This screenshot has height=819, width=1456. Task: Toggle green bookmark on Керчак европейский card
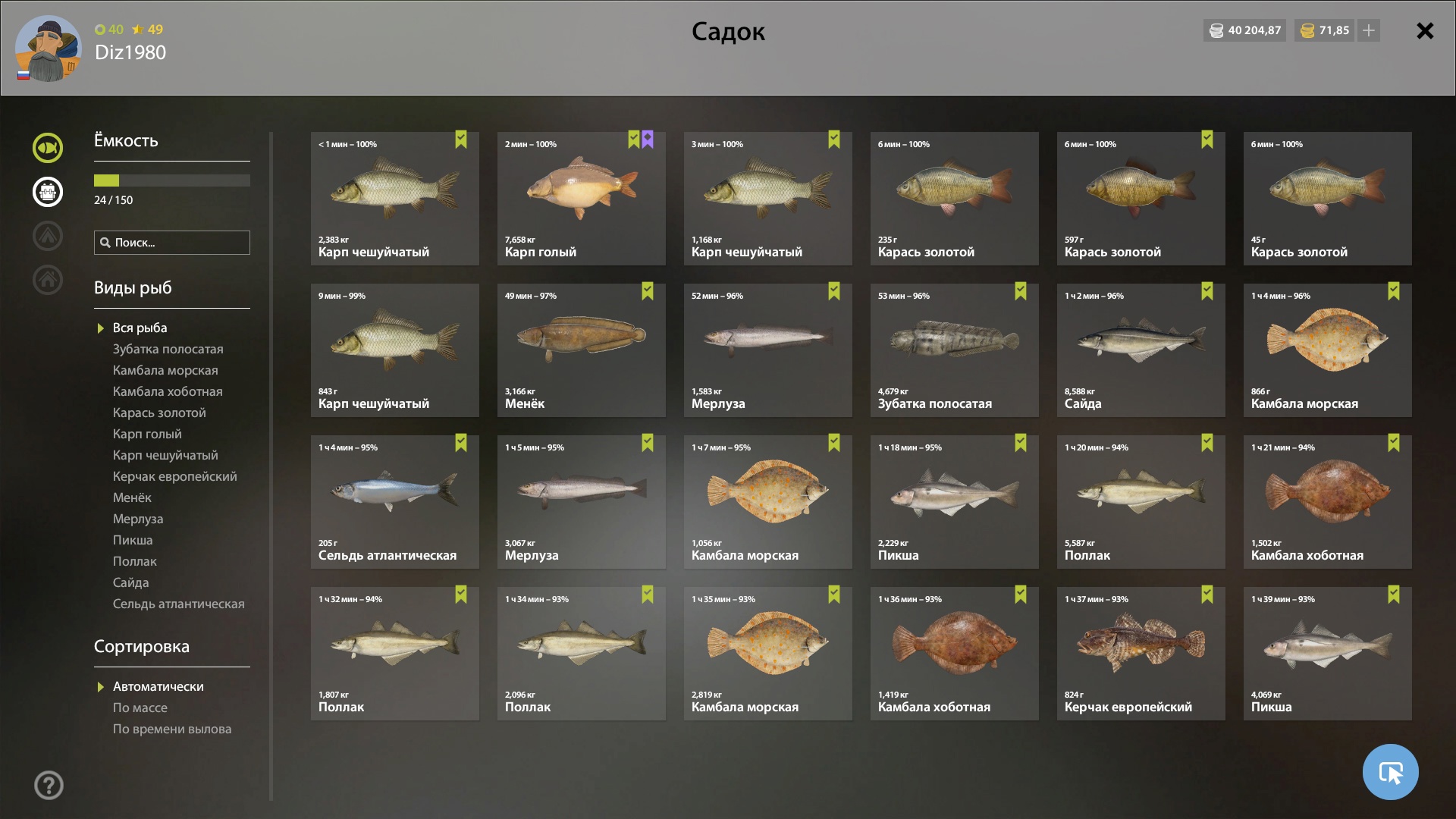coord(1207,595)
